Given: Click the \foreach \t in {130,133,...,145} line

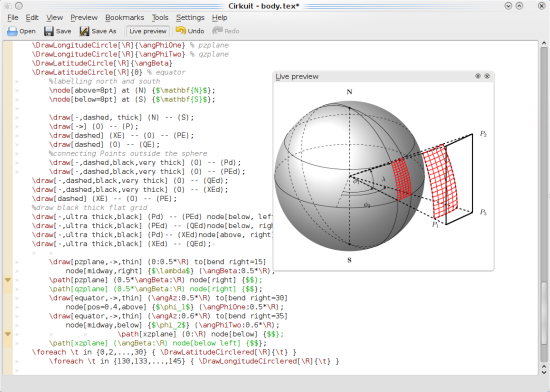Looking at the screenshot, I should (194, 361).
